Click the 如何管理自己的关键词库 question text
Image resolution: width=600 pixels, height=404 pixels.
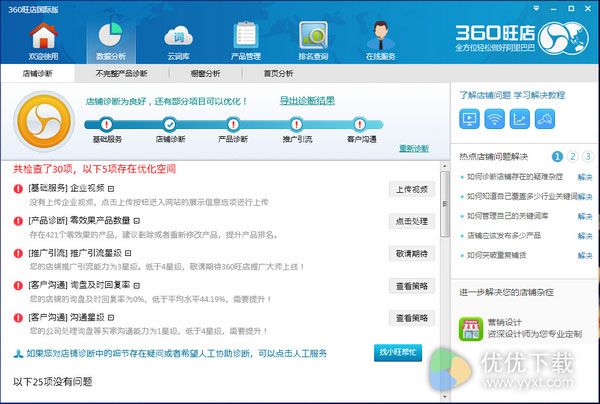point(507,216)
